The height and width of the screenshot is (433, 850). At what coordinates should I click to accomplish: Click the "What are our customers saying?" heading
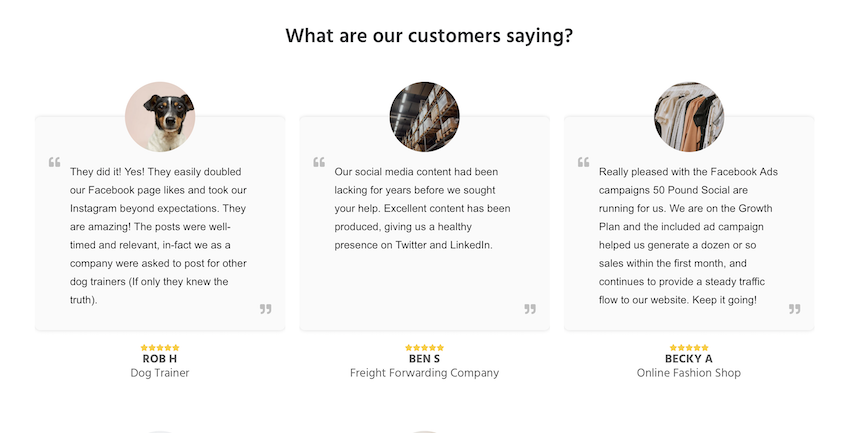429,36
